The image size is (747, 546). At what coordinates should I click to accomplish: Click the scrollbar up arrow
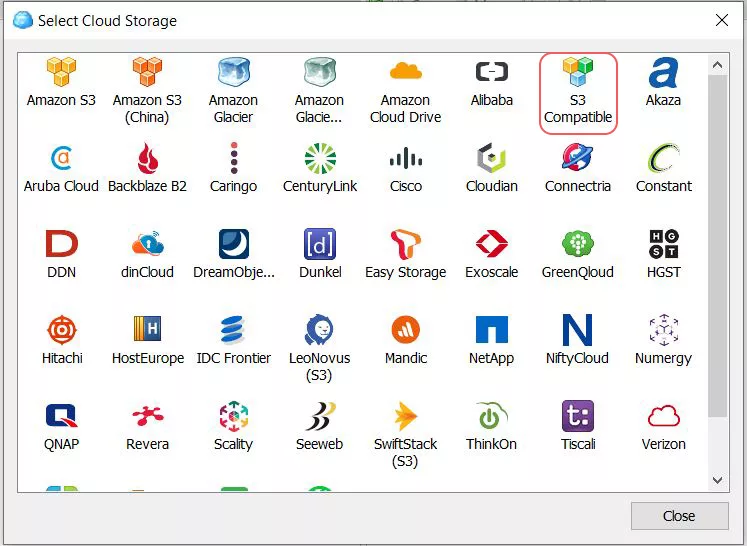718,63
